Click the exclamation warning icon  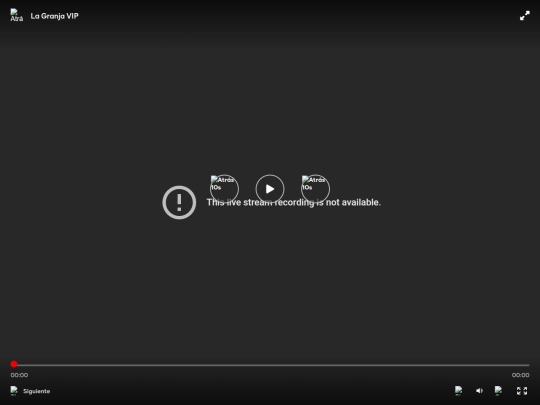pos(179,202)
